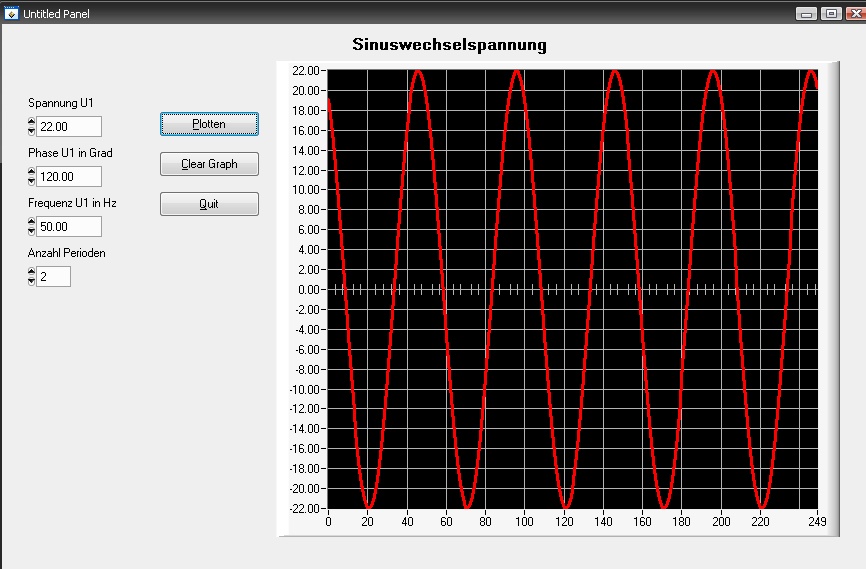Image resolution: width=866 pixels, height=569 pixels.
Task: Increase Phase U1 in Grad value
Action: [x=31, y=172]
